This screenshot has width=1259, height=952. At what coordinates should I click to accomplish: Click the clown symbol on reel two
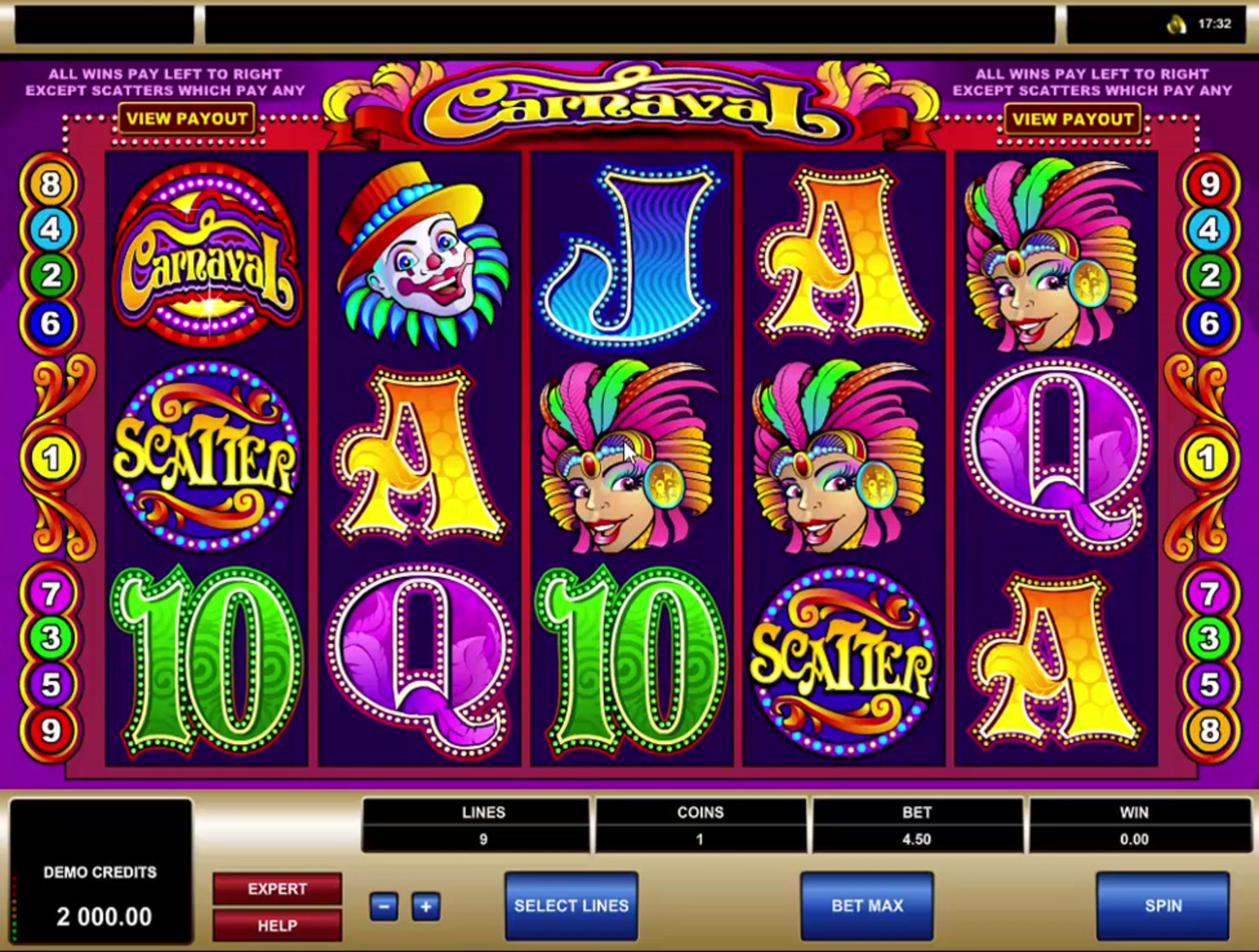click(419, 255)
